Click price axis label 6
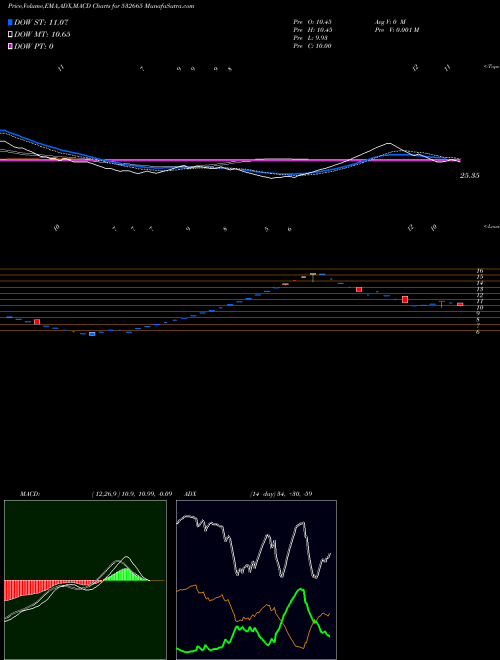Viewport: 500px width, 660px height. pos(478,332)
